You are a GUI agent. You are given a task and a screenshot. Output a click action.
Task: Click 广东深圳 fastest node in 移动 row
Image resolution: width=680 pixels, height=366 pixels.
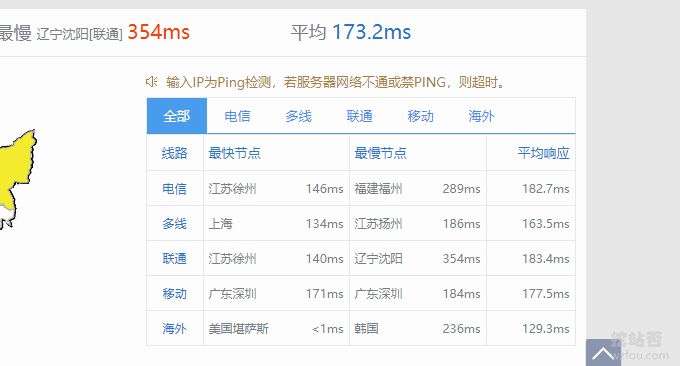click(x=232, y=294)
